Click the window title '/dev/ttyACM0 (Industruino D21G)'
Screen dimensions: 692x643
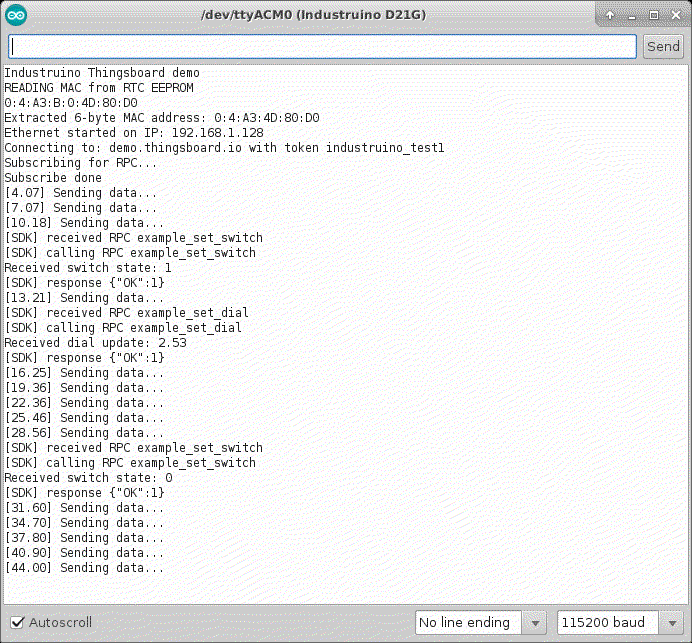302,15
